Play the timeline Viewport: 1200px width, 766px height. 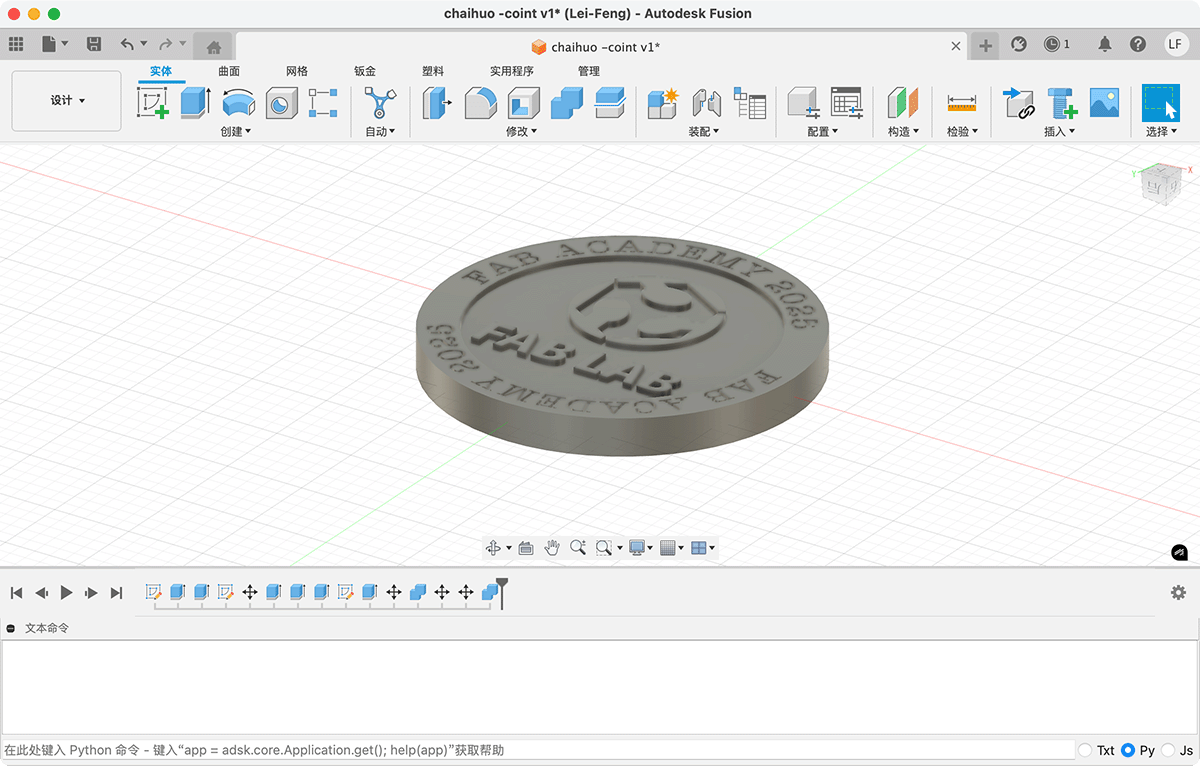click(x=66, y=593)
